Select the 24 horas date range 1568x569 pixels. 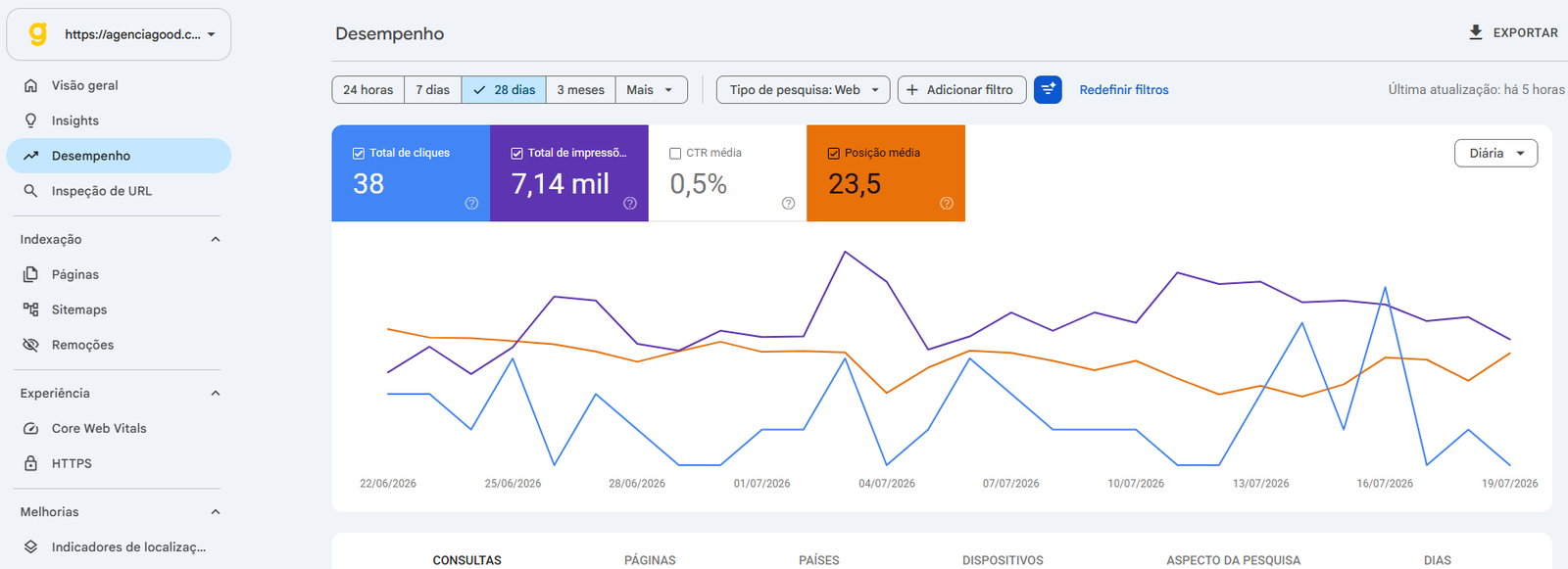click(x=368, y=89)
